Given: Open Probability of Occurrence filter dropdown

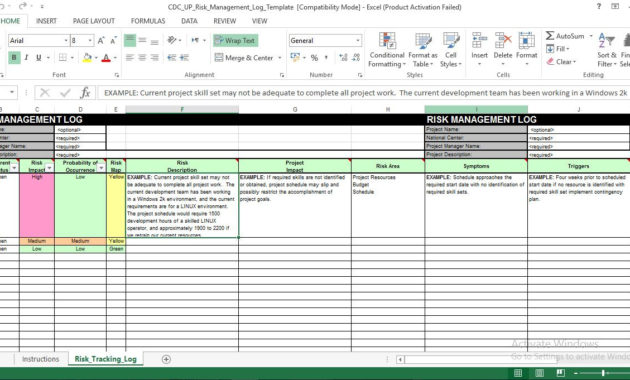Looking at the screenshot, I should point(101,168).
